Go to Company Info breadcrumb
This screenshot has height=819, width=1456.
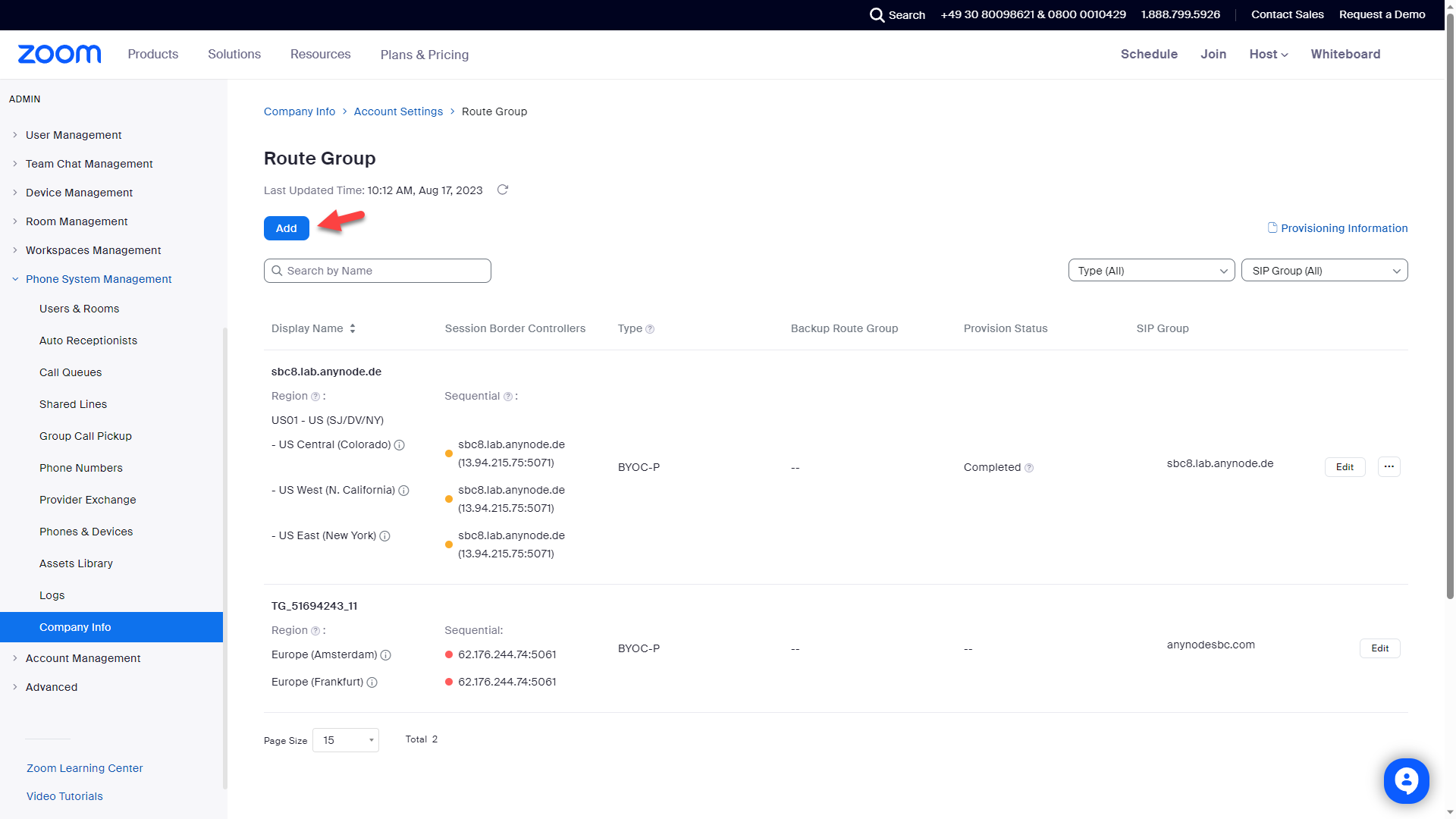[x=300, y=111]
